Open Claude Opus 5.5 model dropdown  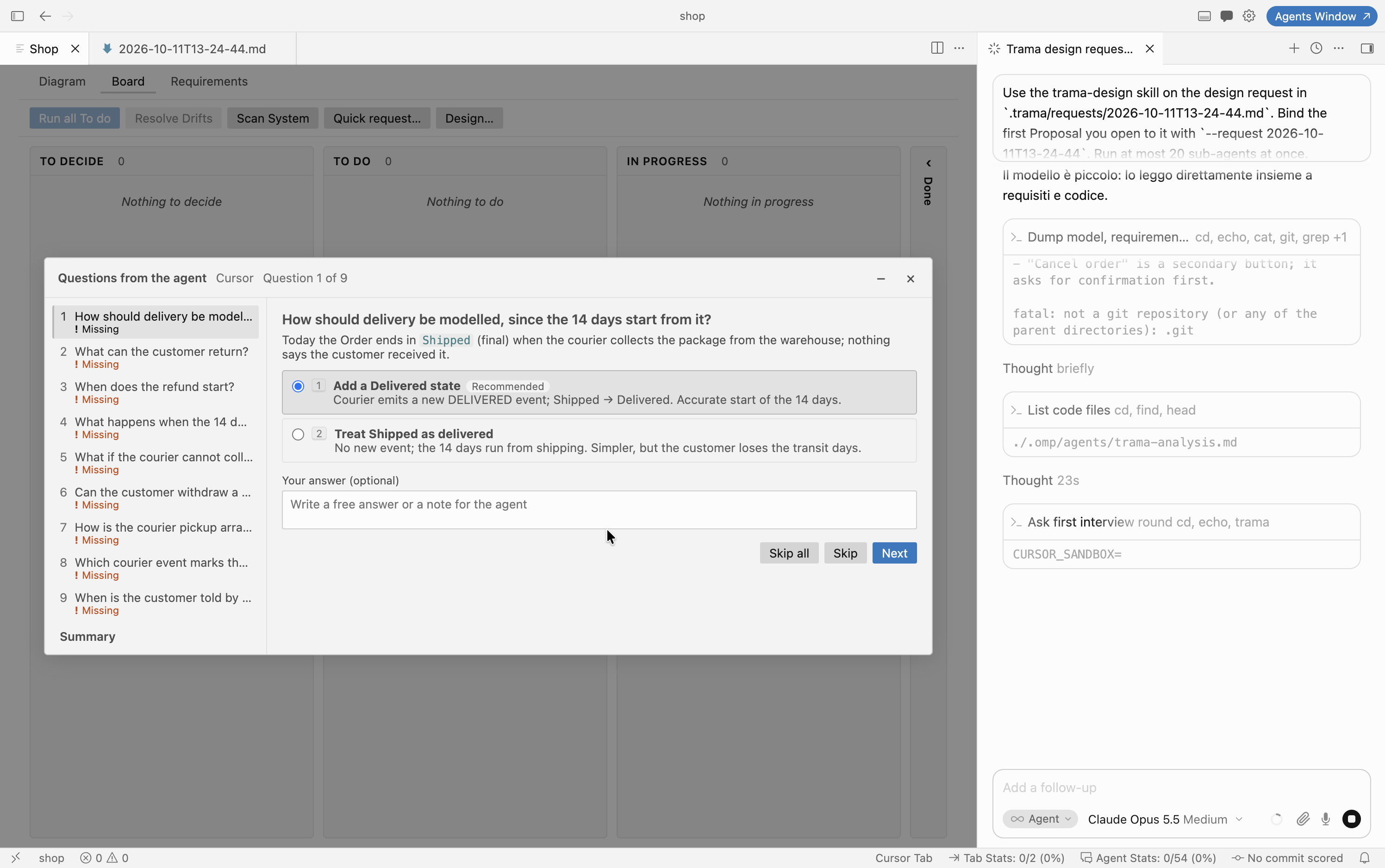pyautogui.click(x=1165, y=819)
